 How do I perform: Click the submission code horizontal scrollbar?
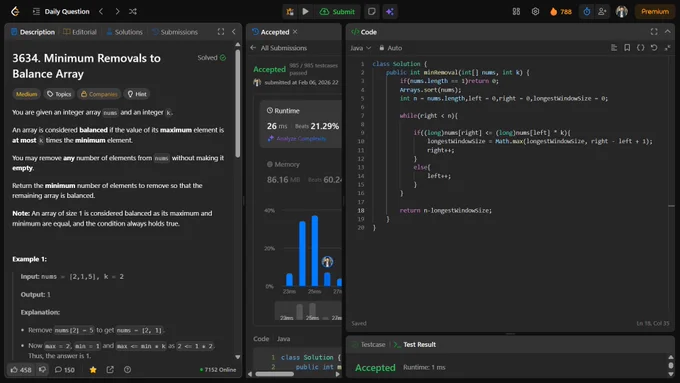275,374
